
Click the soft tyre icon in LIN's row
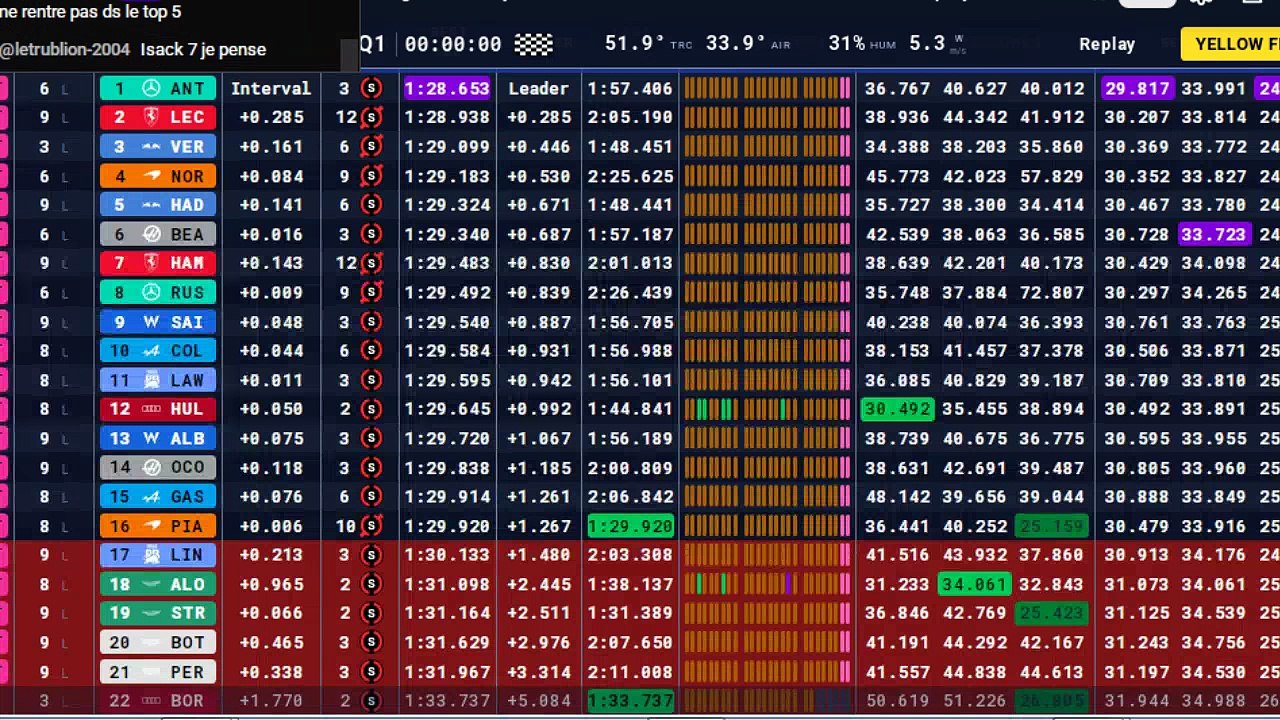pos(372,555)
